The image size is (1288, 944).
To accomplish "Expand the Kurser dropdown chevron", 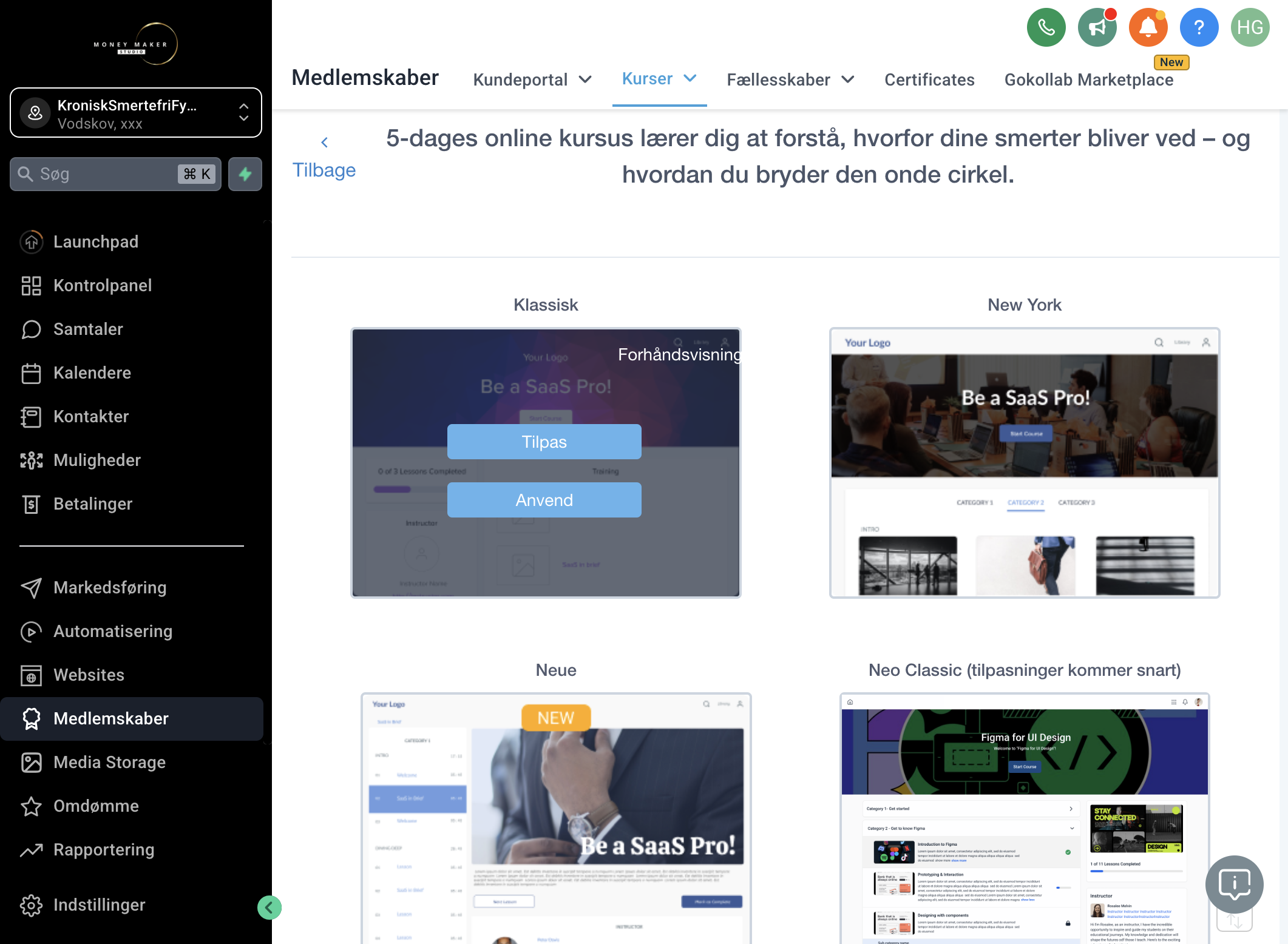I will (690, 78).
